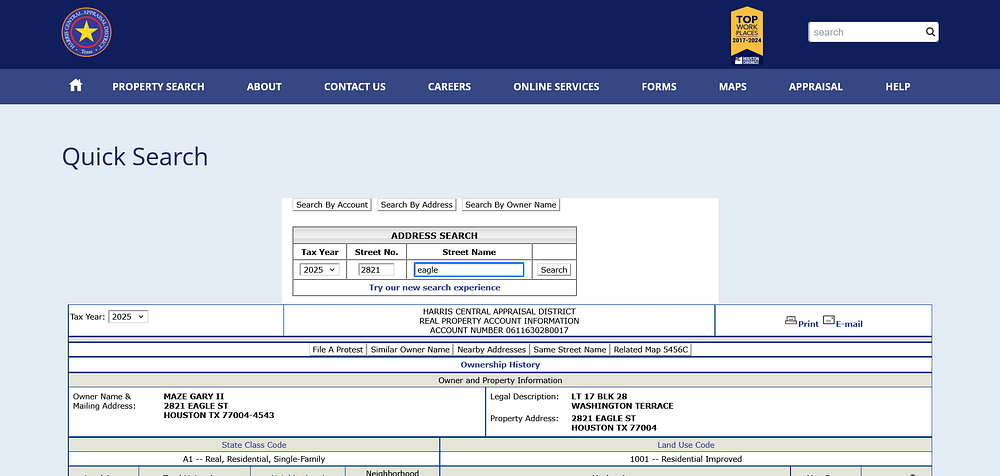The width and height of the screenshot is (1000, 476).
Task: Click the Search button in Address Search
Action: coord(554,270)
